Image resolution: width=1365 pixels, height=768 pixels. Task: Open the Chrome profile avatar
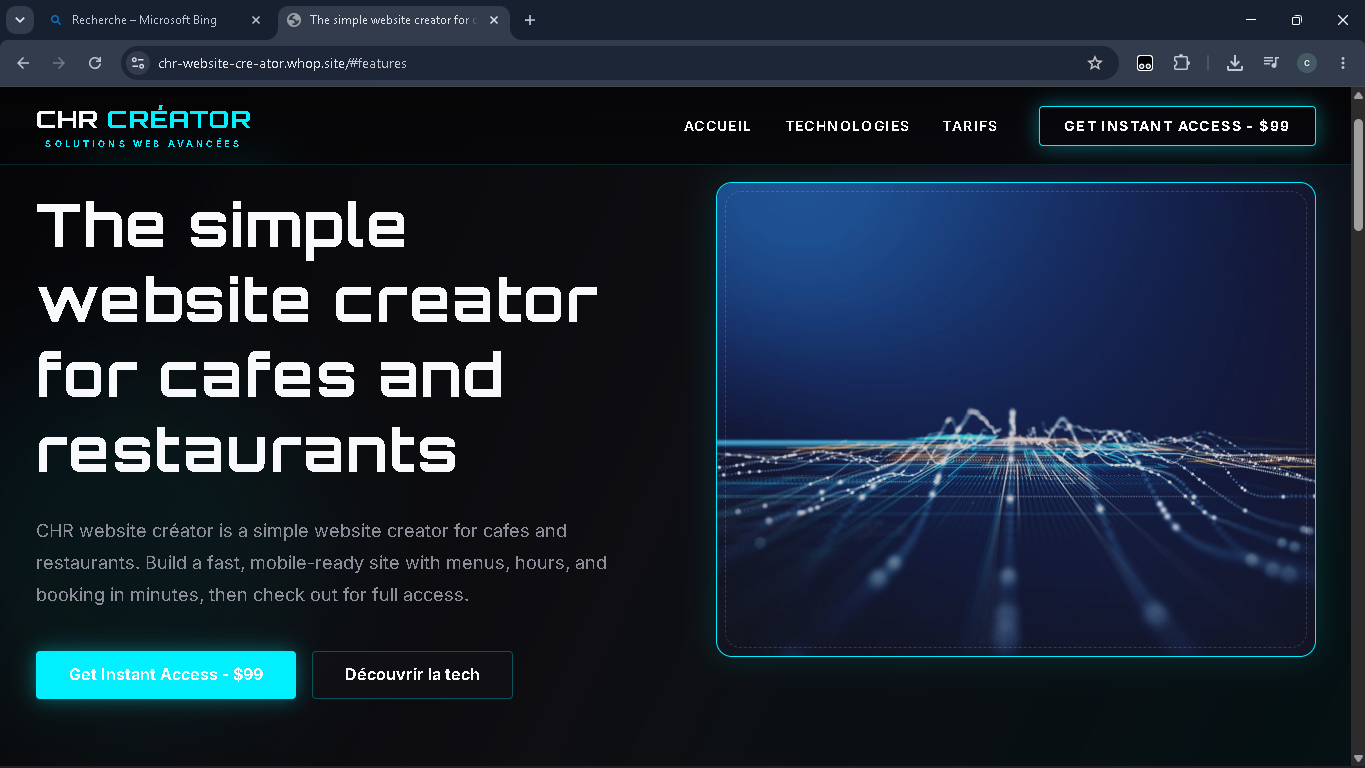1307,63
